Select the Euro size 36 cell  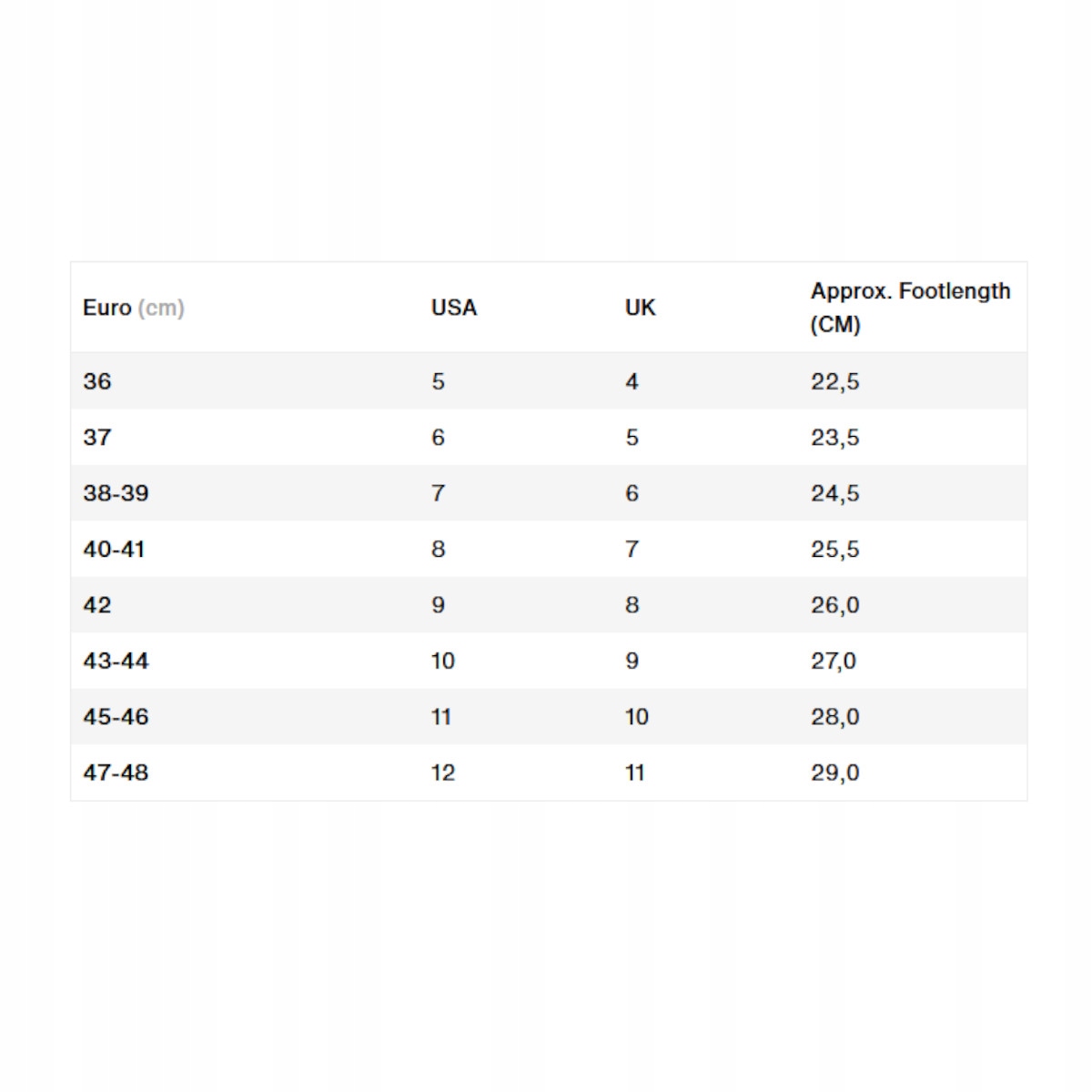[x=97, y=381]
